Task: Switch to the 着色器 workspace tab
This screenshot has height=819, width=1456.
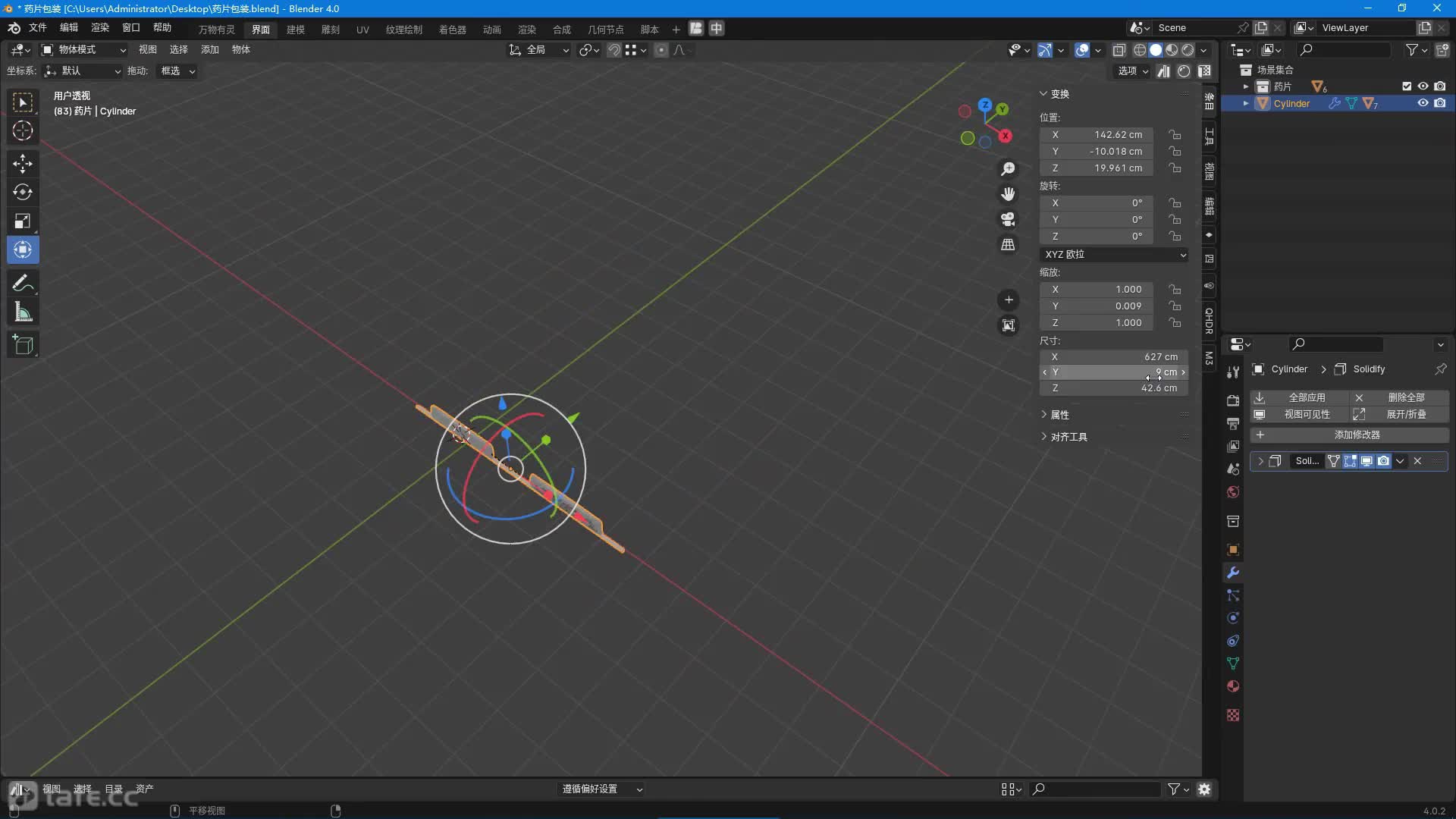Action: (453, 29)
